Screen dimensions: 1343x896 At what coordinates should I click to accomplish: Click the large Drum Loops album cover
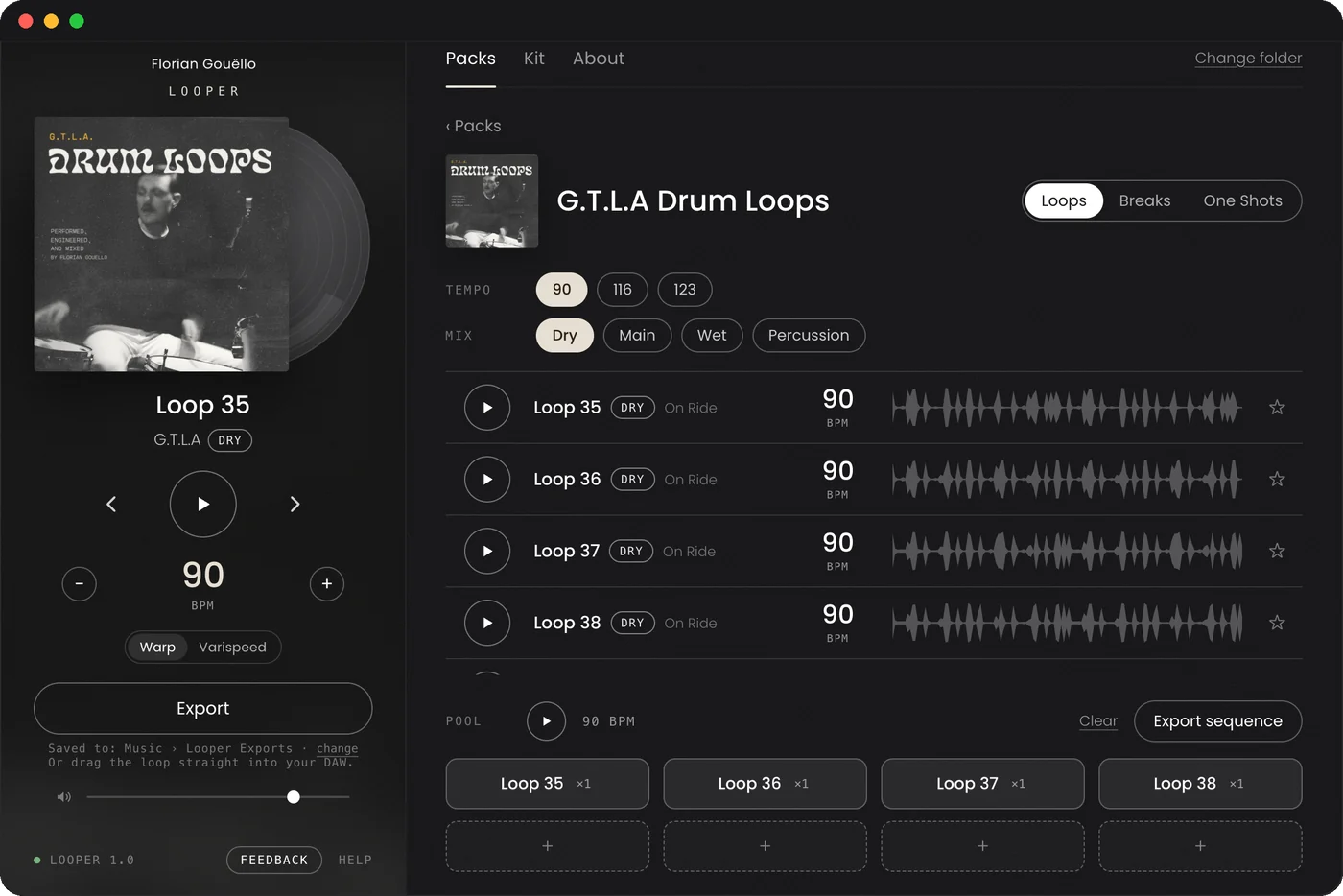coord(161,244)
